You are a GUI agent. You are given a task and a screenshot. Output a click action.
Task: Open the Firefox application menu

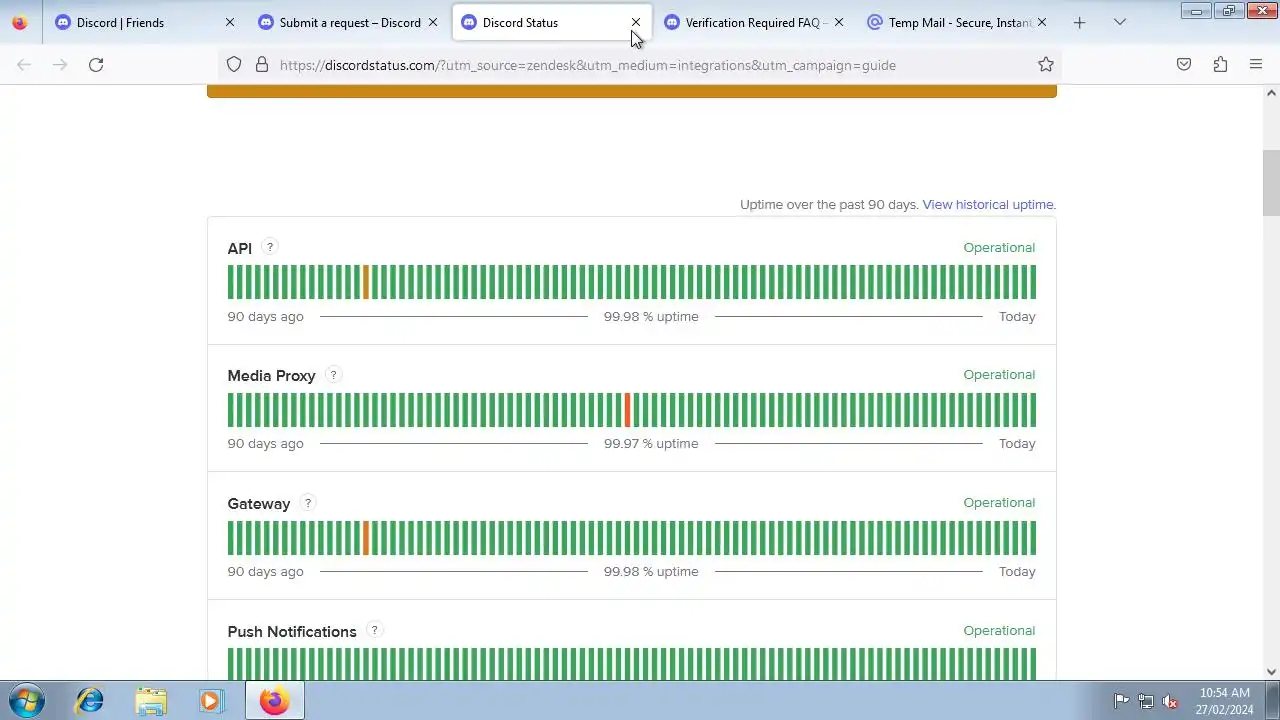[1256, 65]
